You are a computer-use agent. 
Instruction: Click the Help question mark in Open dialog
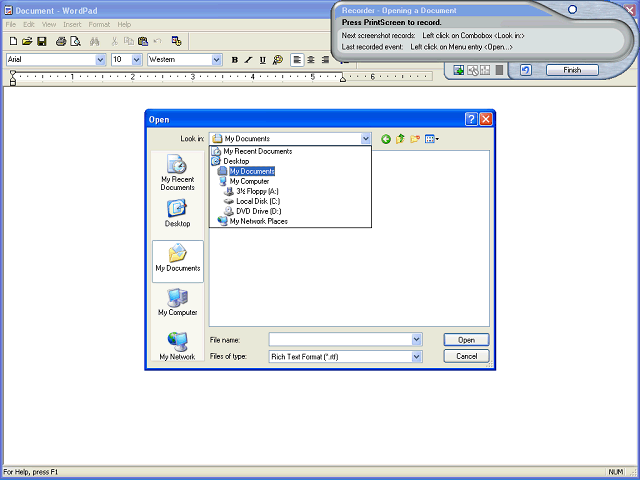point(471,119)
